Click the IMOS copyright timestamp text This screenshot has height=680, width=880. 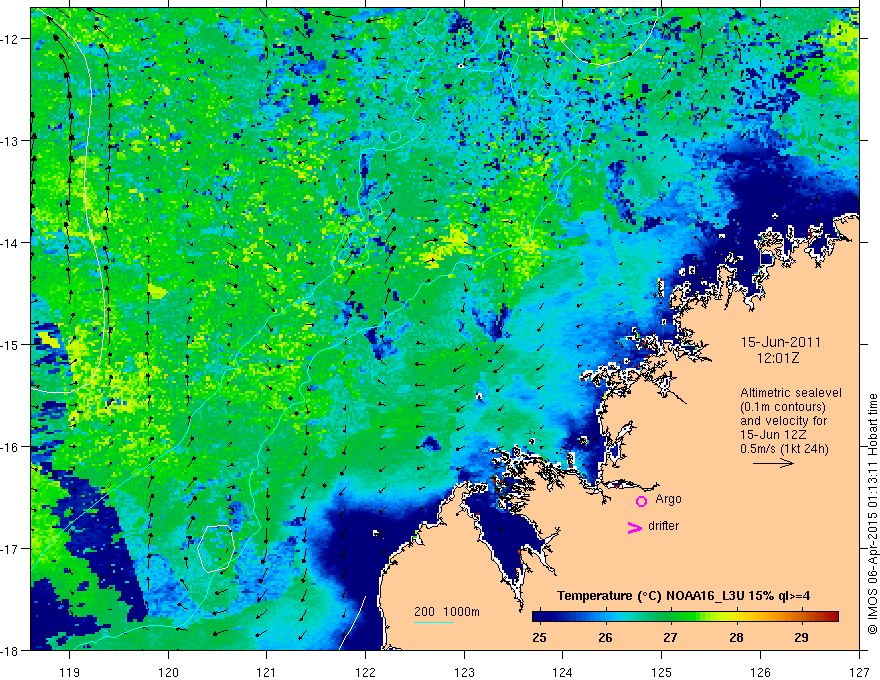pyautogui.click(x=873, y=514)
